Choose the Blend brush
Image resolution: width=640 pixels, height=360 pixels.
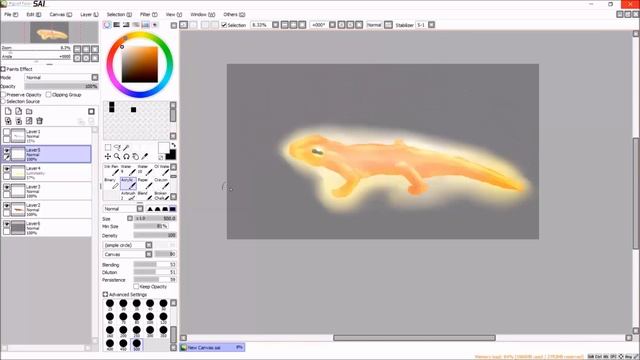pos(145,196)
